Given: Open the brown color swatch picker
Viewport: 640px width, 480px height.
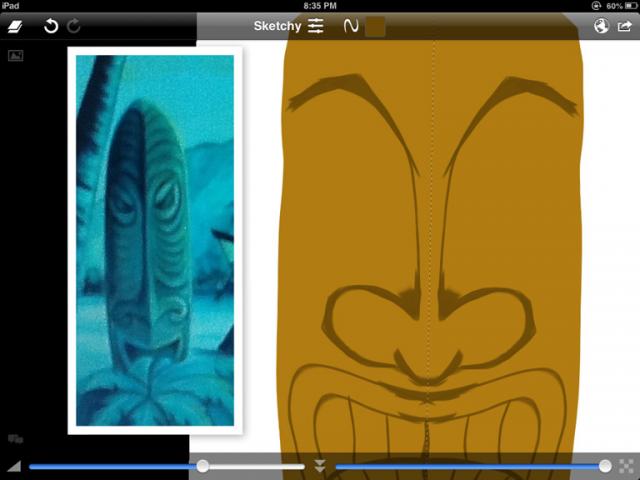Looking at the screenshot, I should tap(375, 27).
